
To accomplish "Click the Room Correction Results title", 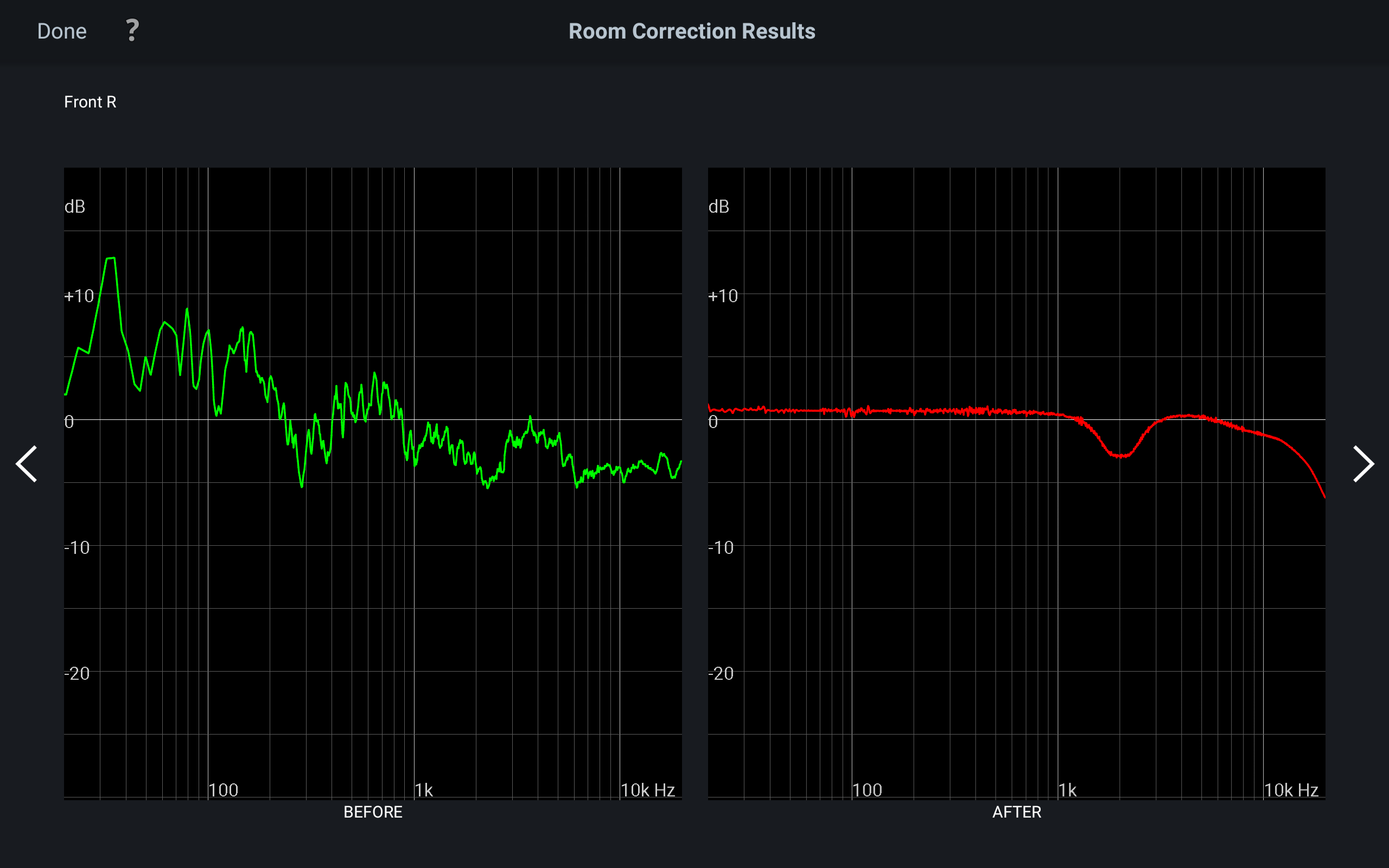I will (692, 31).
